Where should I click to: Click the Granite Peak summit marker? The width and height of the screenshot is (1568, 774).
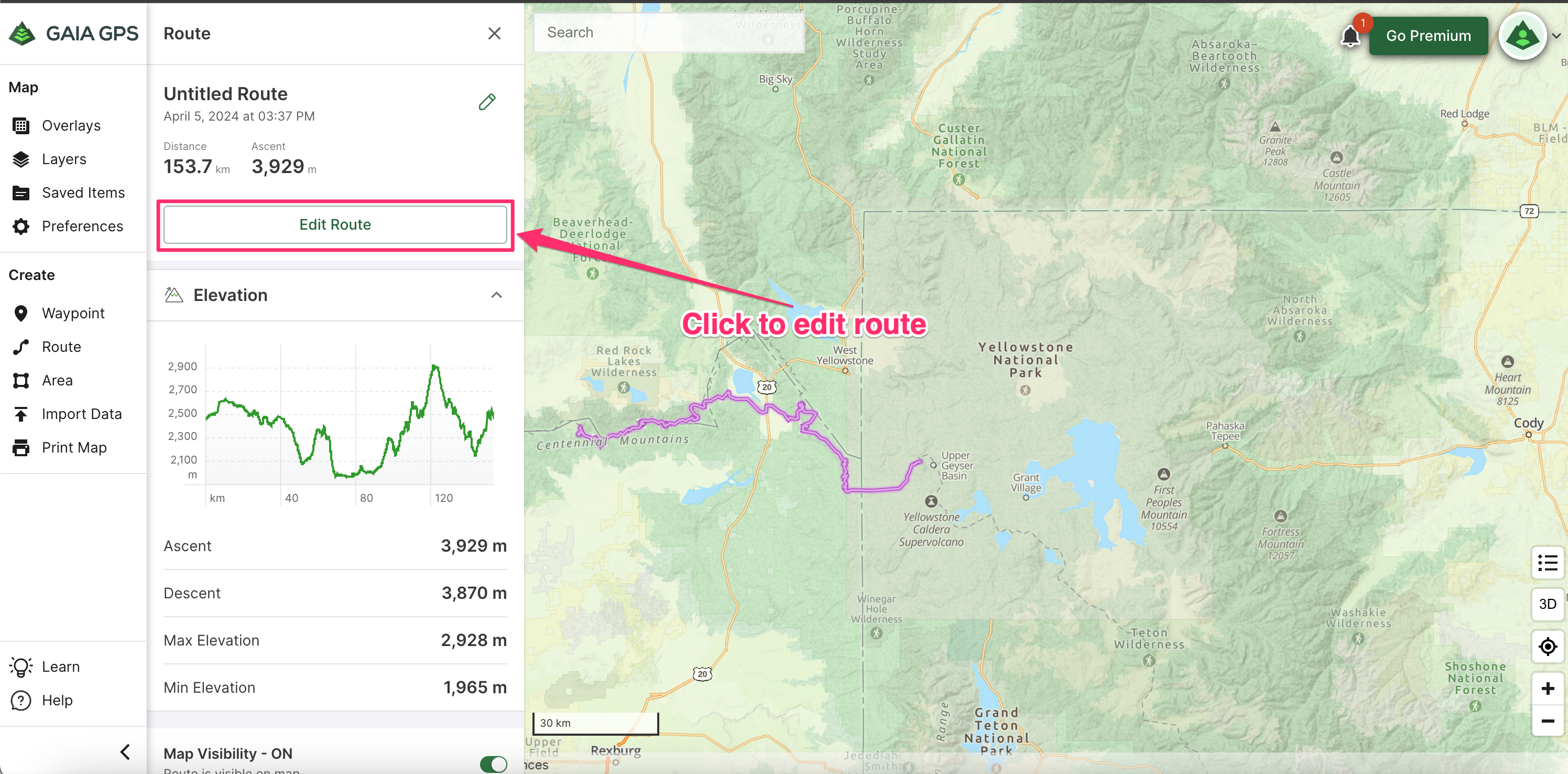[1275, 127]
